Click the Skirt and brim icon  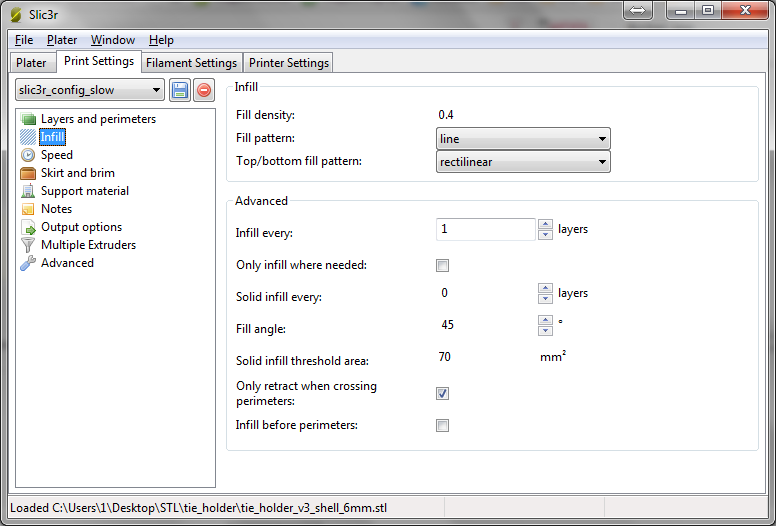[x=28, y=173]
